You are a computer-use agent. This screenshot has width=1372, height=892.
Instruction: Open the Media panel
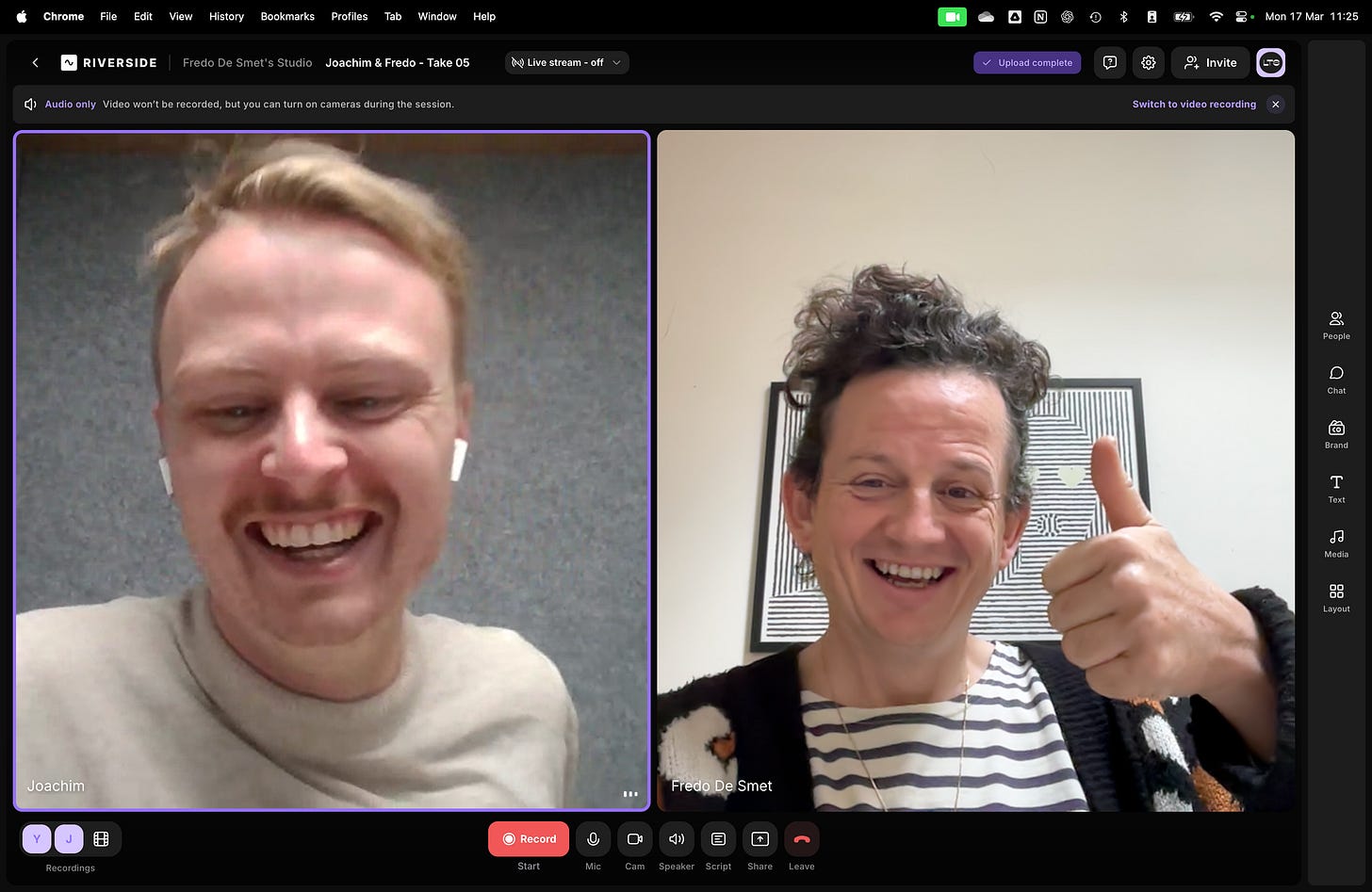1336,543
